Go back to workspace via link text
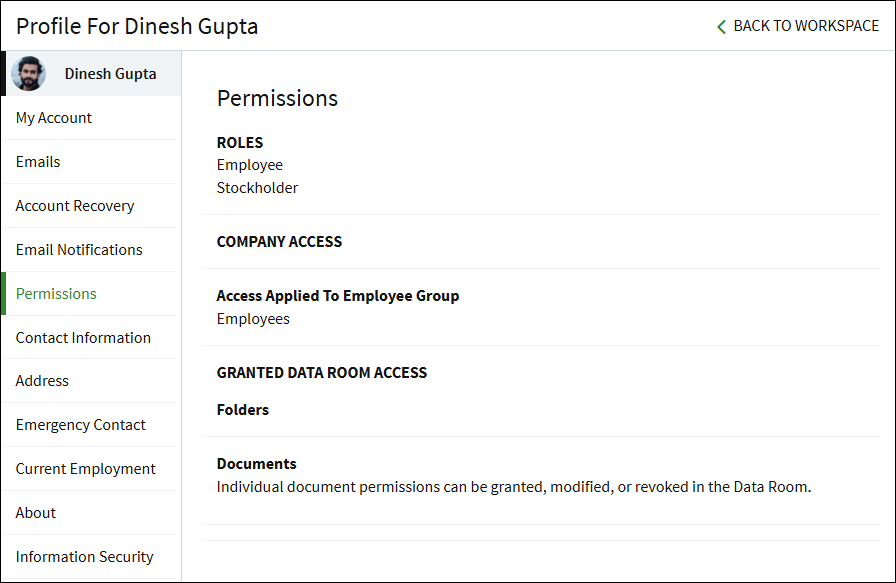Screen dimensions: 896x583 point(806,26)
